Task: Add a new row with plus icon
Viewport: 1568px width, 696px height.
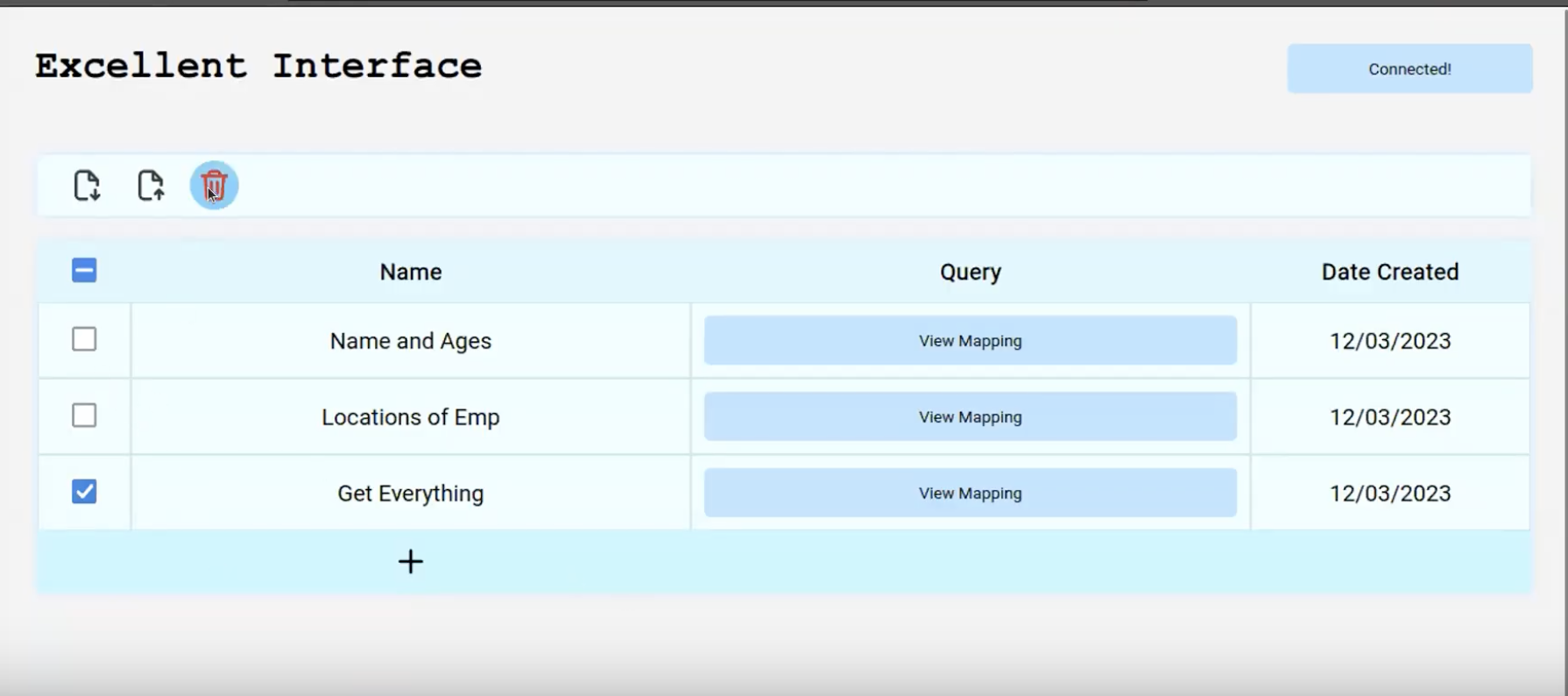Action: [410, 561]
